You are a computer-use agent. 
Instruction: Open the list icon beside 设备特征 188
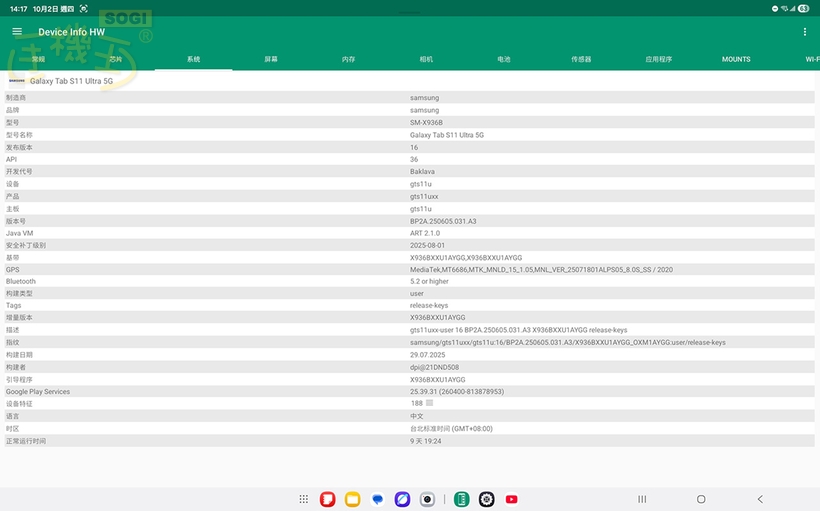coord(429,404)
